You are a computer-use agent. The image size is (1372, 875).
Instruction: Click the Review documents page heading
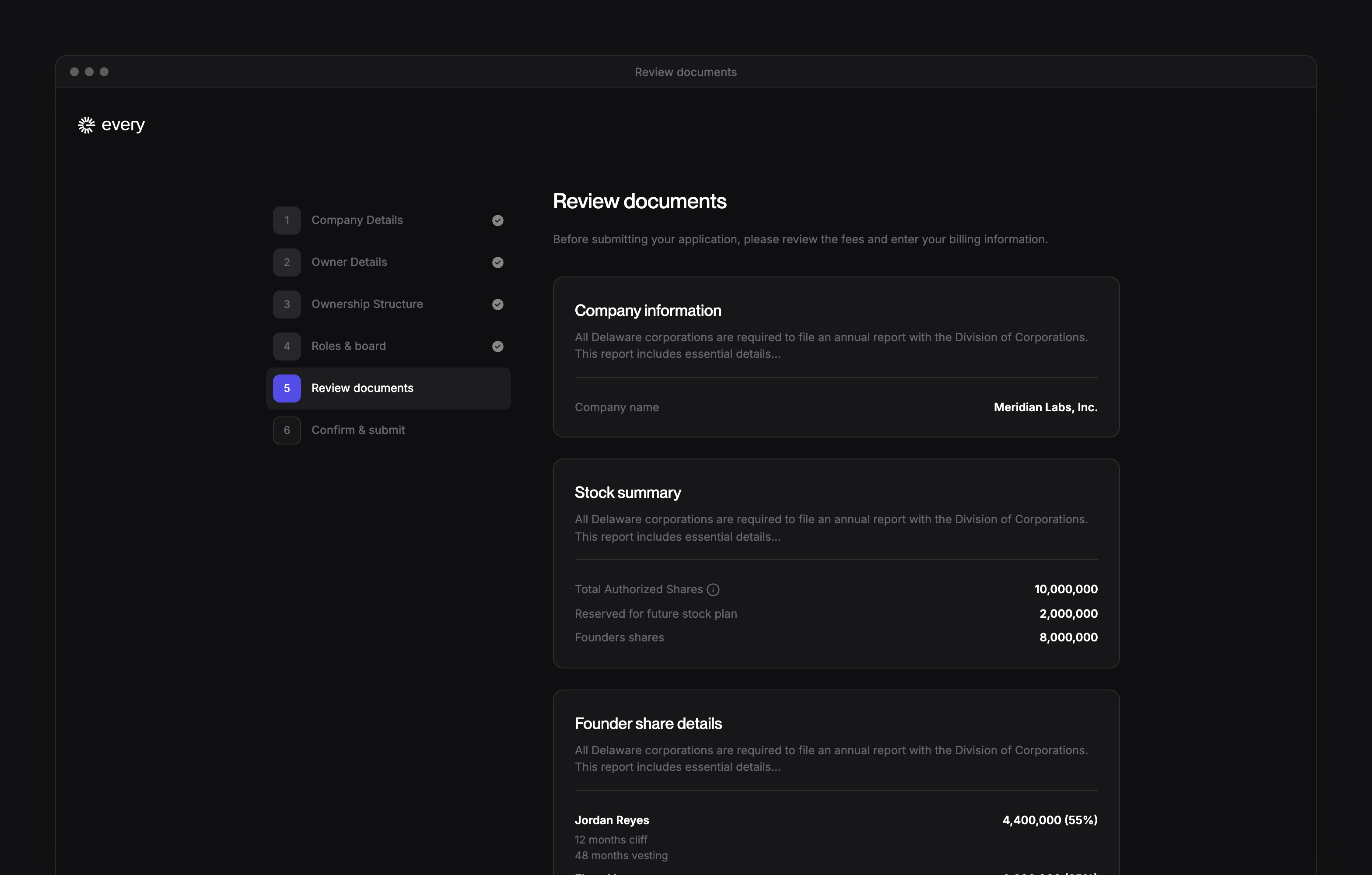[x=639, y=201]
